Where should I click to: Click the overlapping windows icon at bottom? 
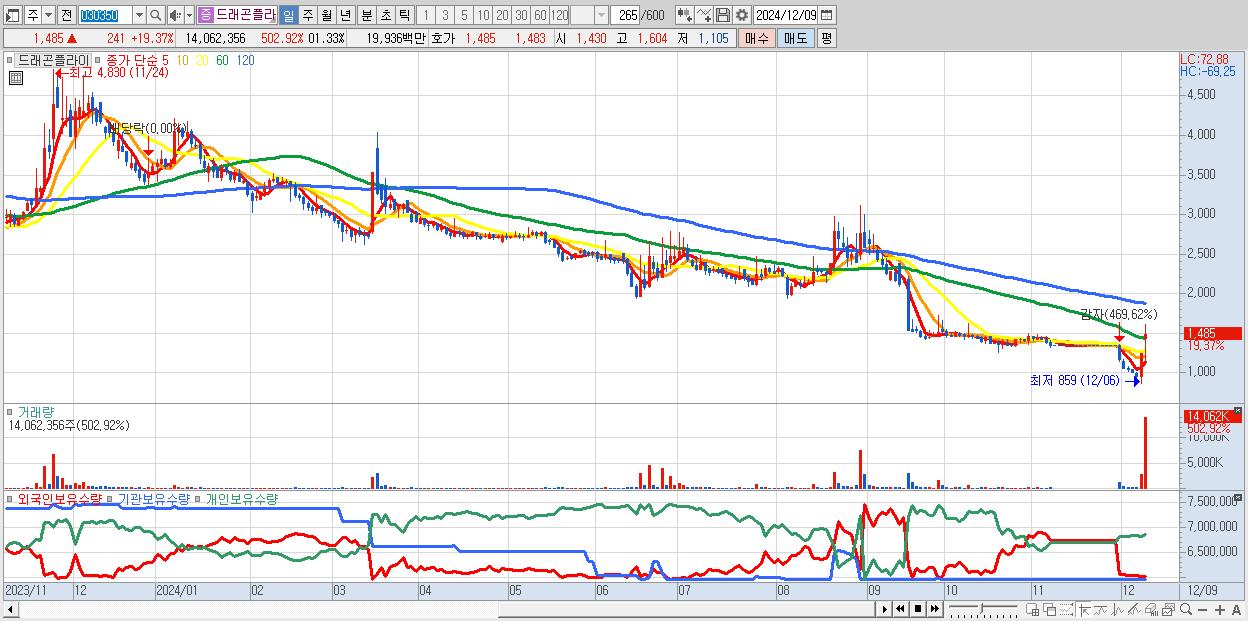(1050, 610)
